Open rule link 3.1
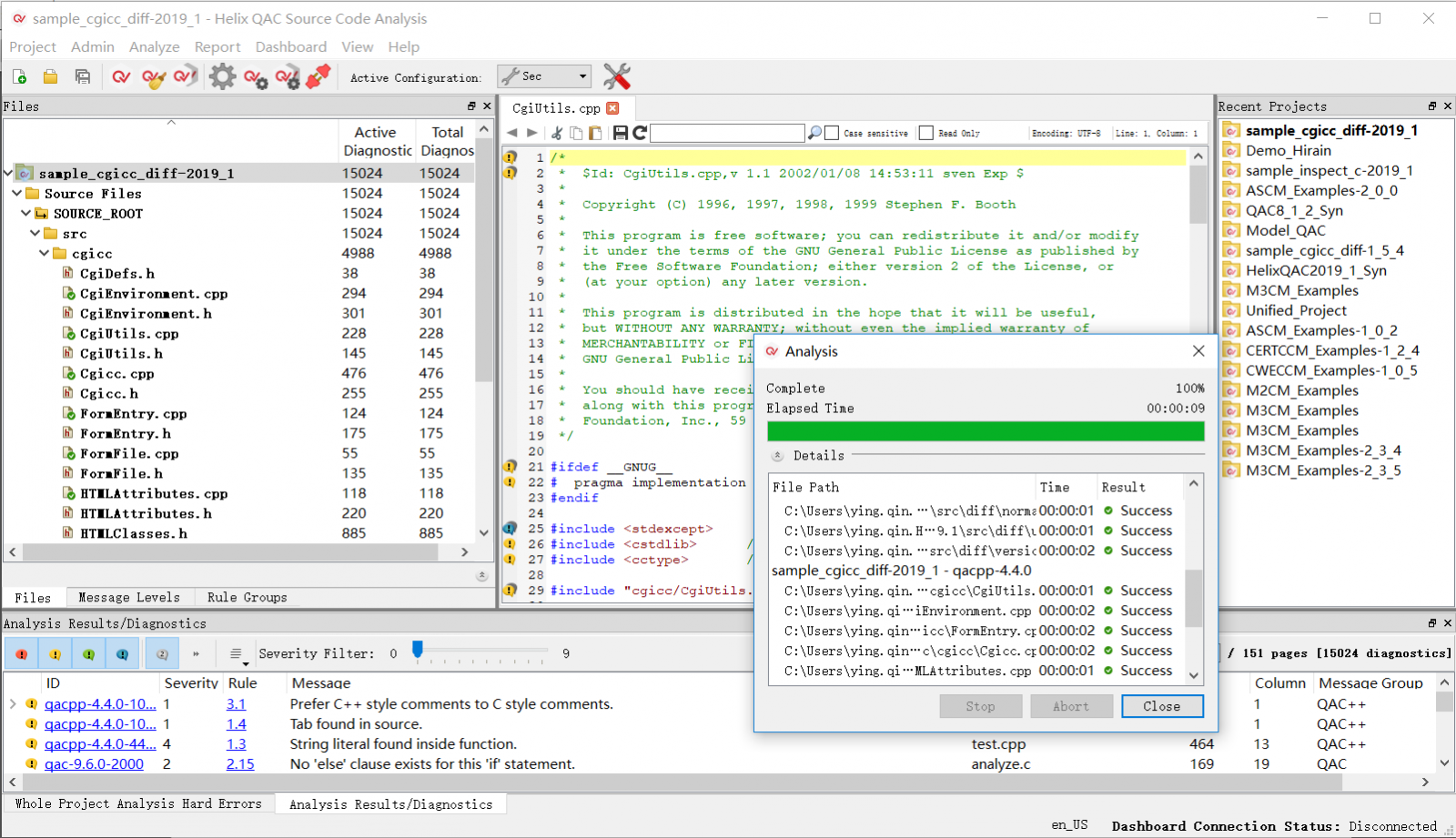Screen dimensions: 1456x838 (236, 704)
